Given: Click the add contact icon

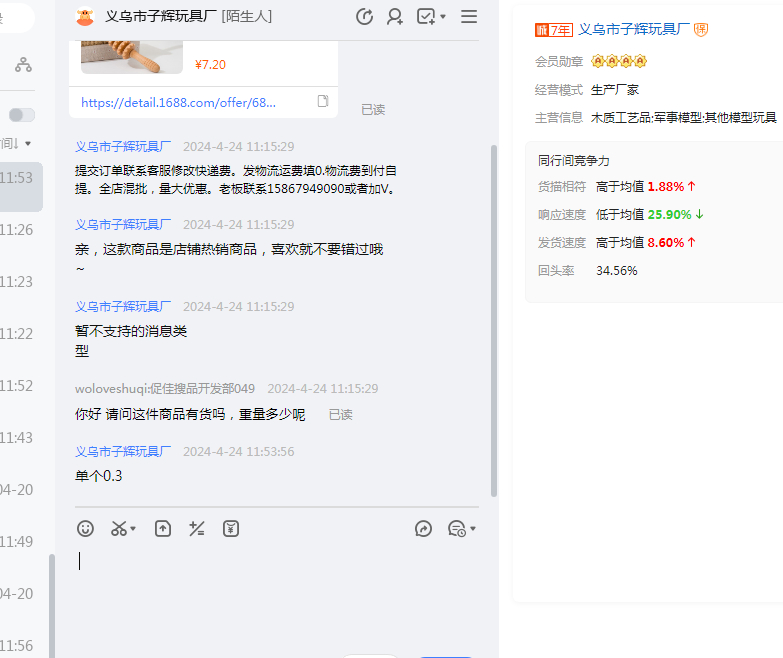Looking at the screenshot, I should (395, 16).
